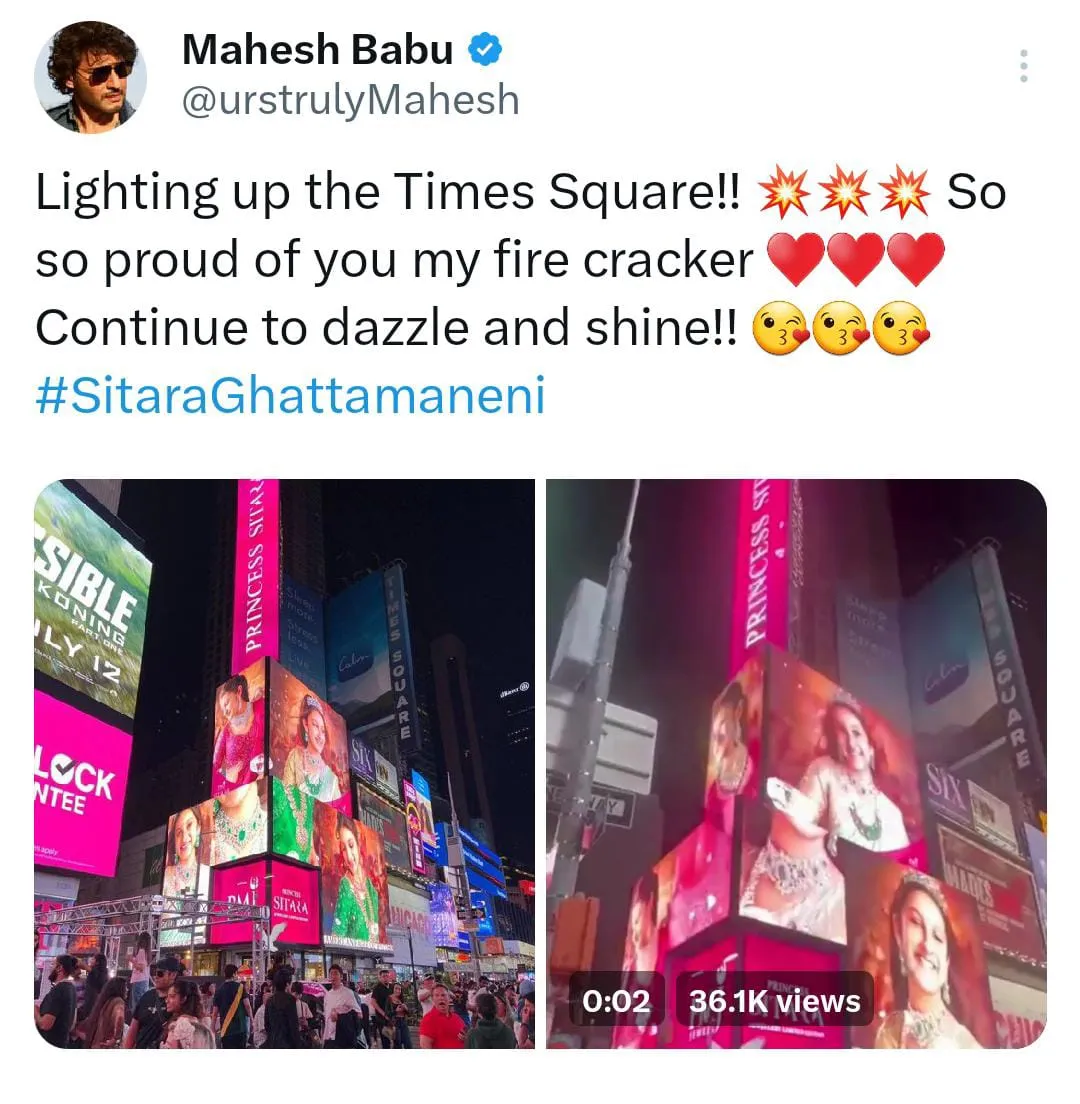The height and width of the screenshot is (1104, 1080).
Task: Click the first red heart emoji
Action: 795,259
